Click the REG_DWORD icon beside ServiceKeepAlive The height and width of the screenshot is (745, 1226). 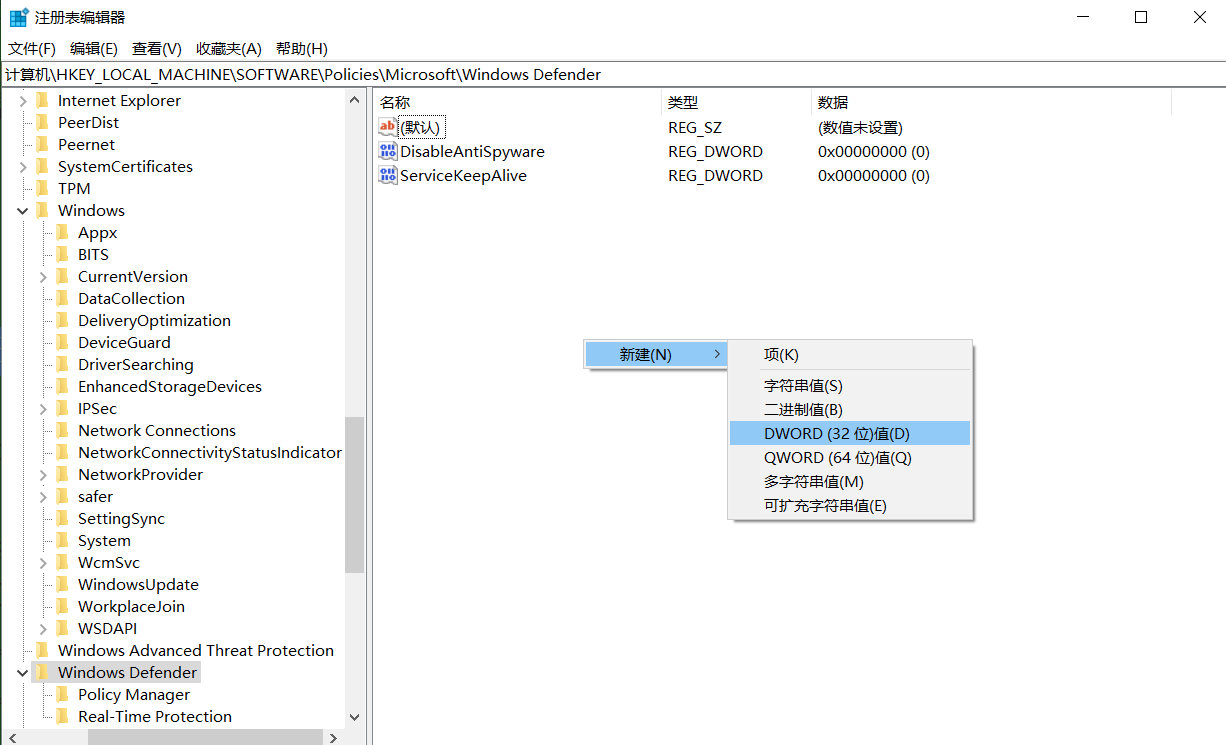click(x=388, y=175)
